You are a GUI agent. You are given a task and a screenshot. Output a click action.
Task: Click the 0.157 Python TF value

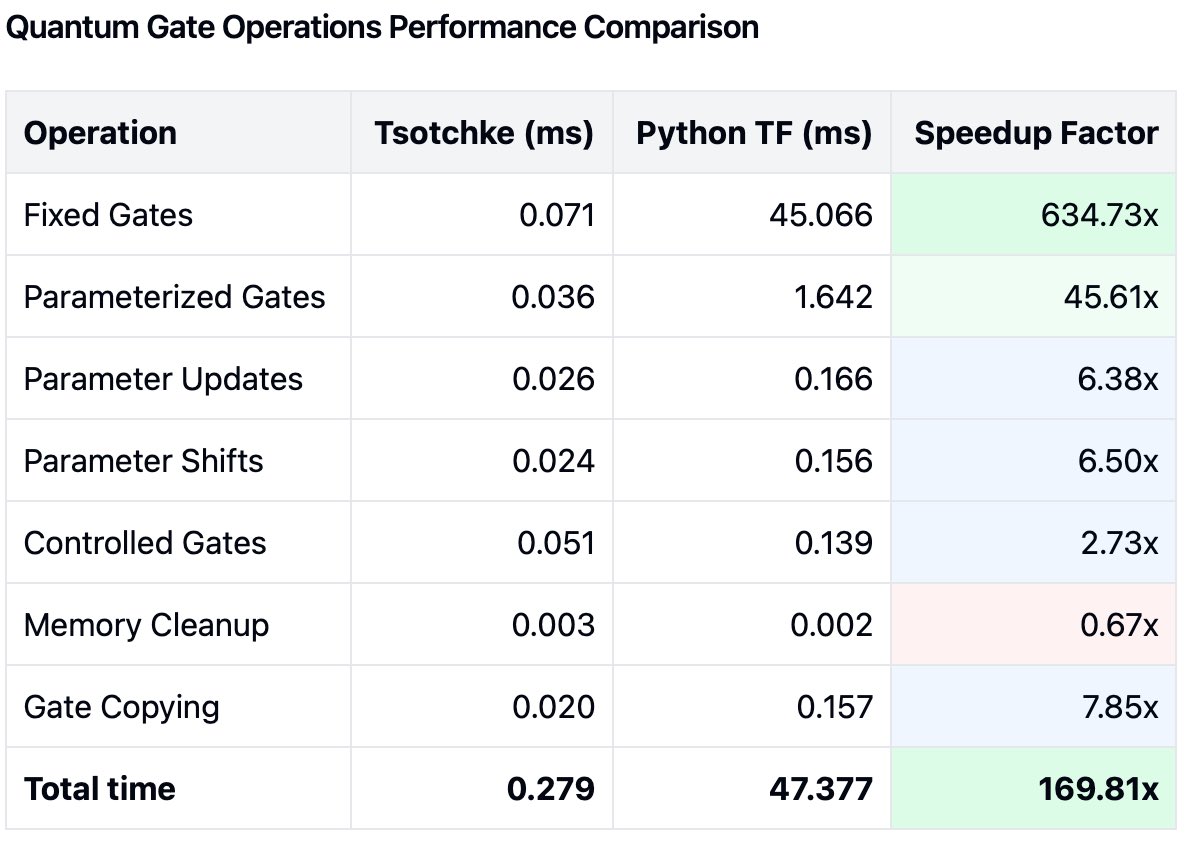(x=834, y=707)
